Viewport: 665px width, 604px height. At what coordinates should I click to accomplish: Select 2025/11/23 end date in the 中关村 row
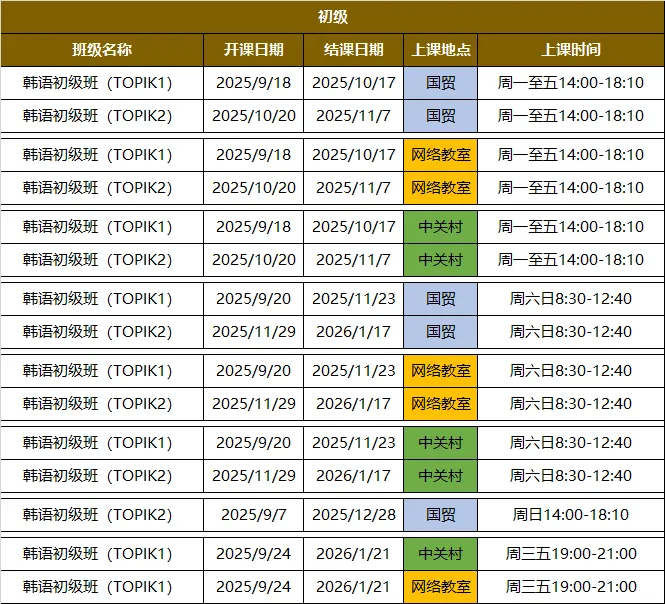click(x=354, y=443)
